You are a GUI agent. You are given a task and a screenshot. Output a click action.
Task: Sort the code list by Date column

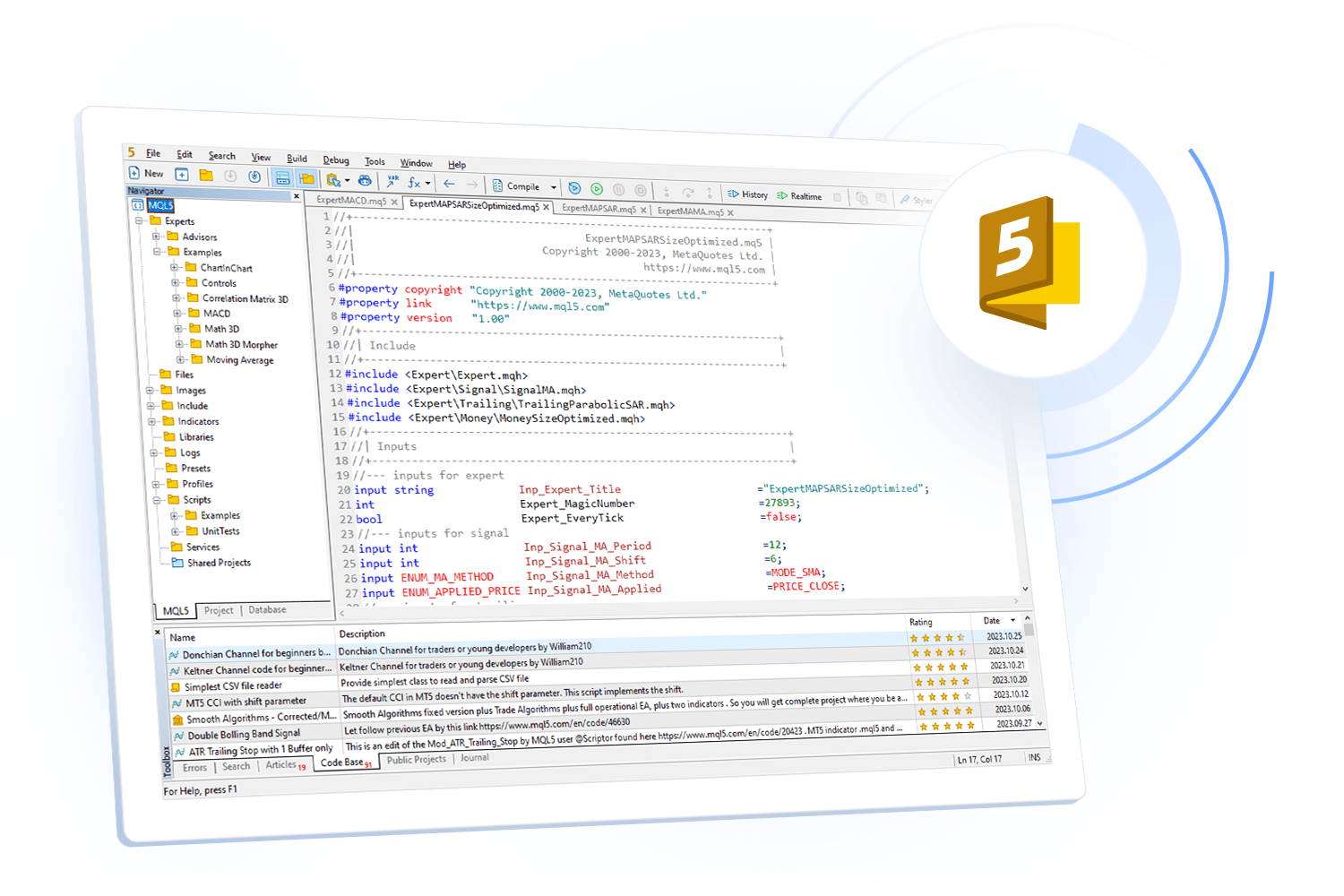[992, 620]
